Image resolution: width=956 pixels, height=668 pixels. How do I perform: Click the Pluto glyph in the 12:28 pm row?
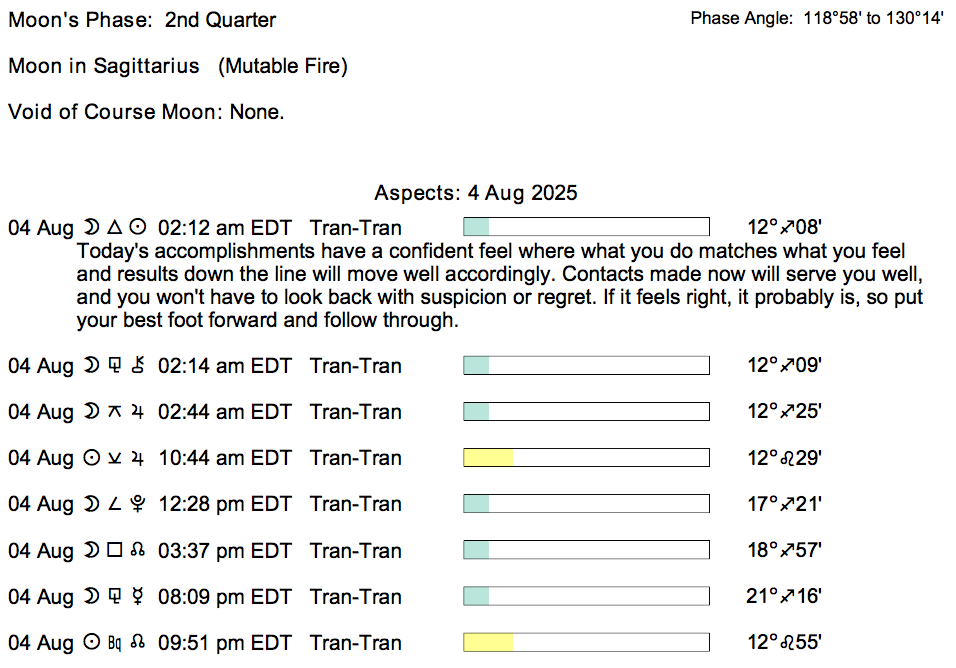tap(138, 505)
